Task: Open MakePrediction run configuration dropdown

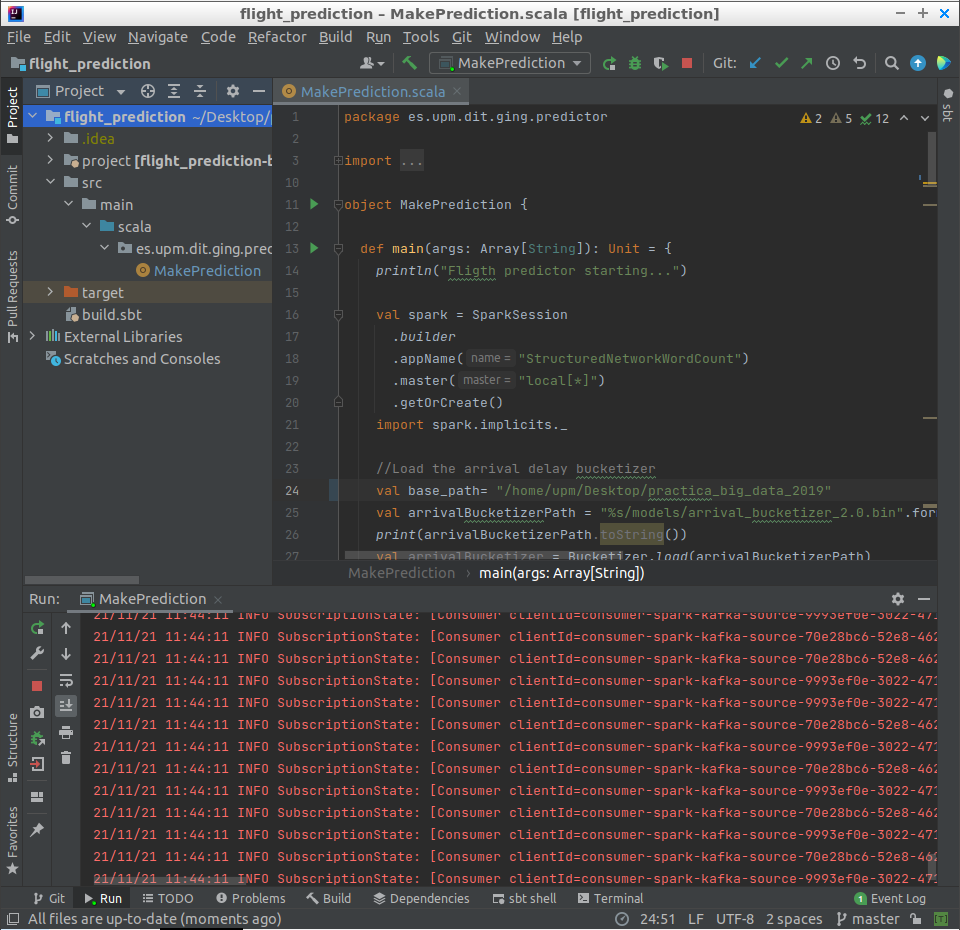Action: tap(510, 63)
